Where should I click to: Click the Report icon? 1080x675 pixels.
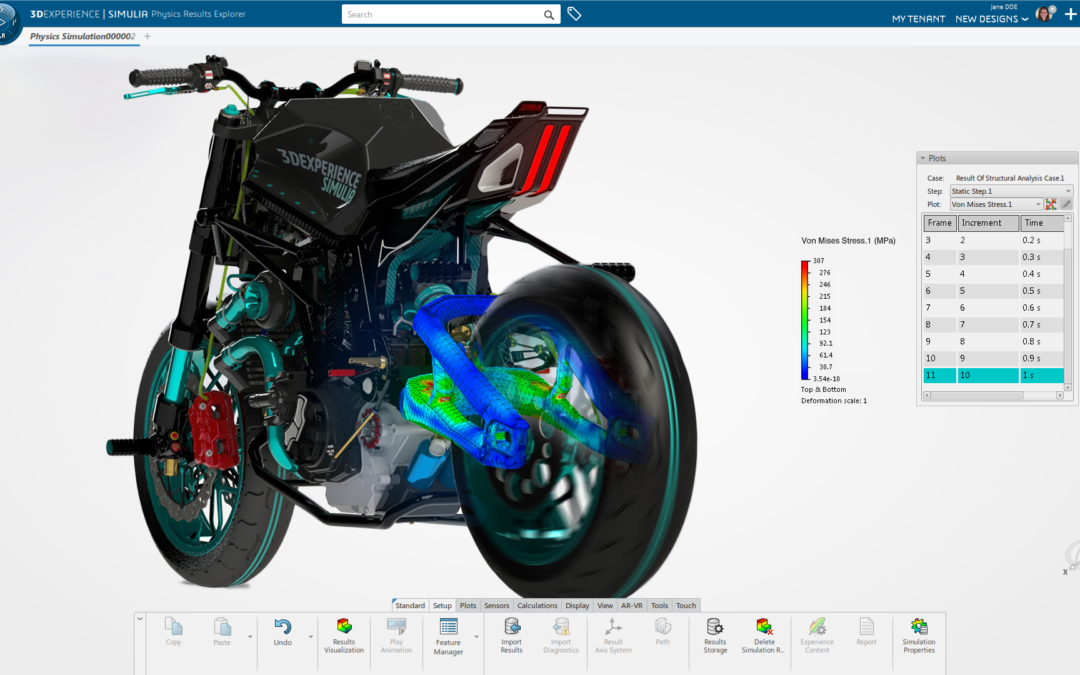pyautogui.click(x=866, y=626)
